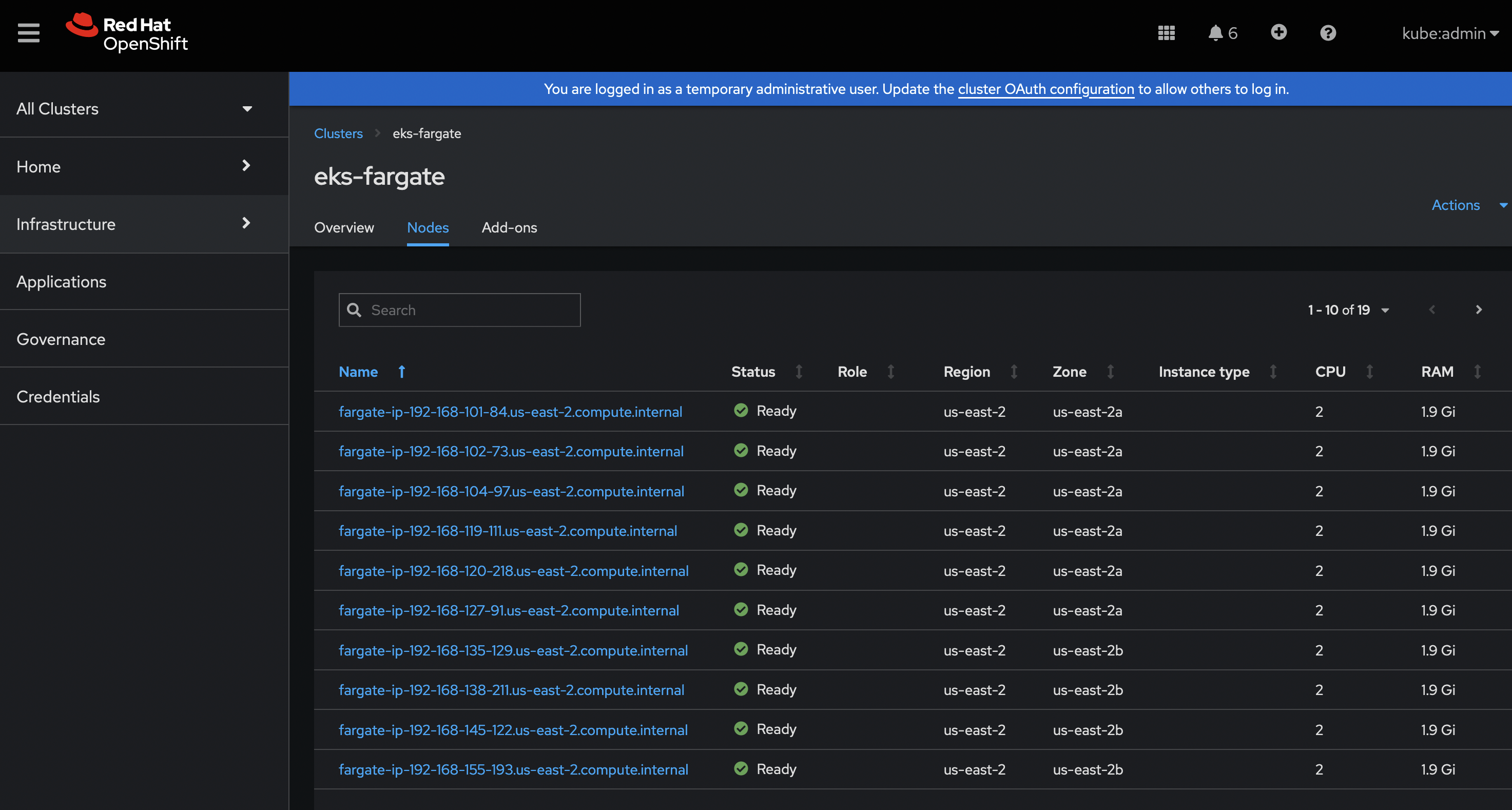Open the hamburger navigation menu
The width and height of the screenshot is (1512, 810).
[x=28, y=33]
